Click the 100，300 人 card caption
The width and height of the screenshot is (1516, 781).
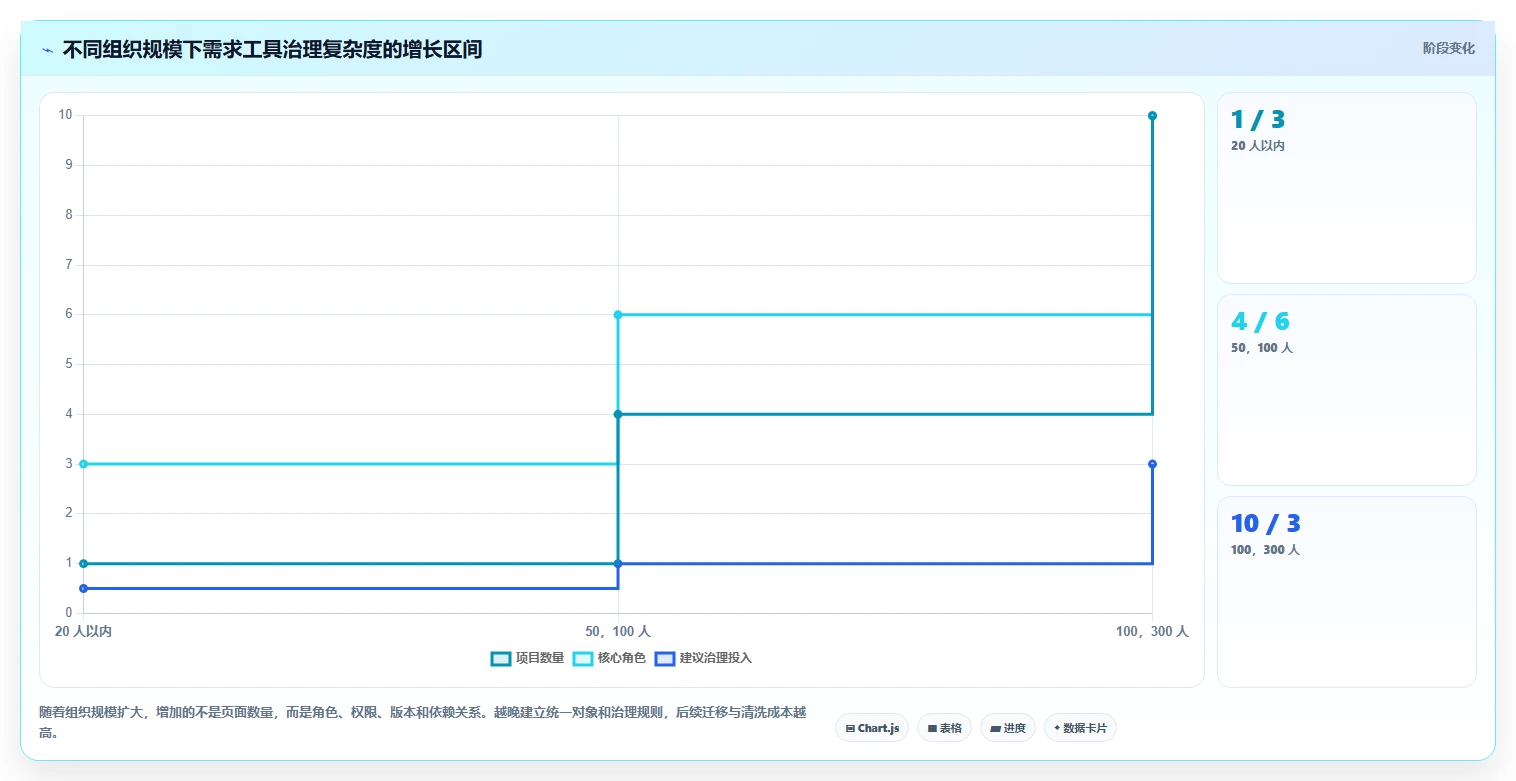click(x=1265, y=550)
